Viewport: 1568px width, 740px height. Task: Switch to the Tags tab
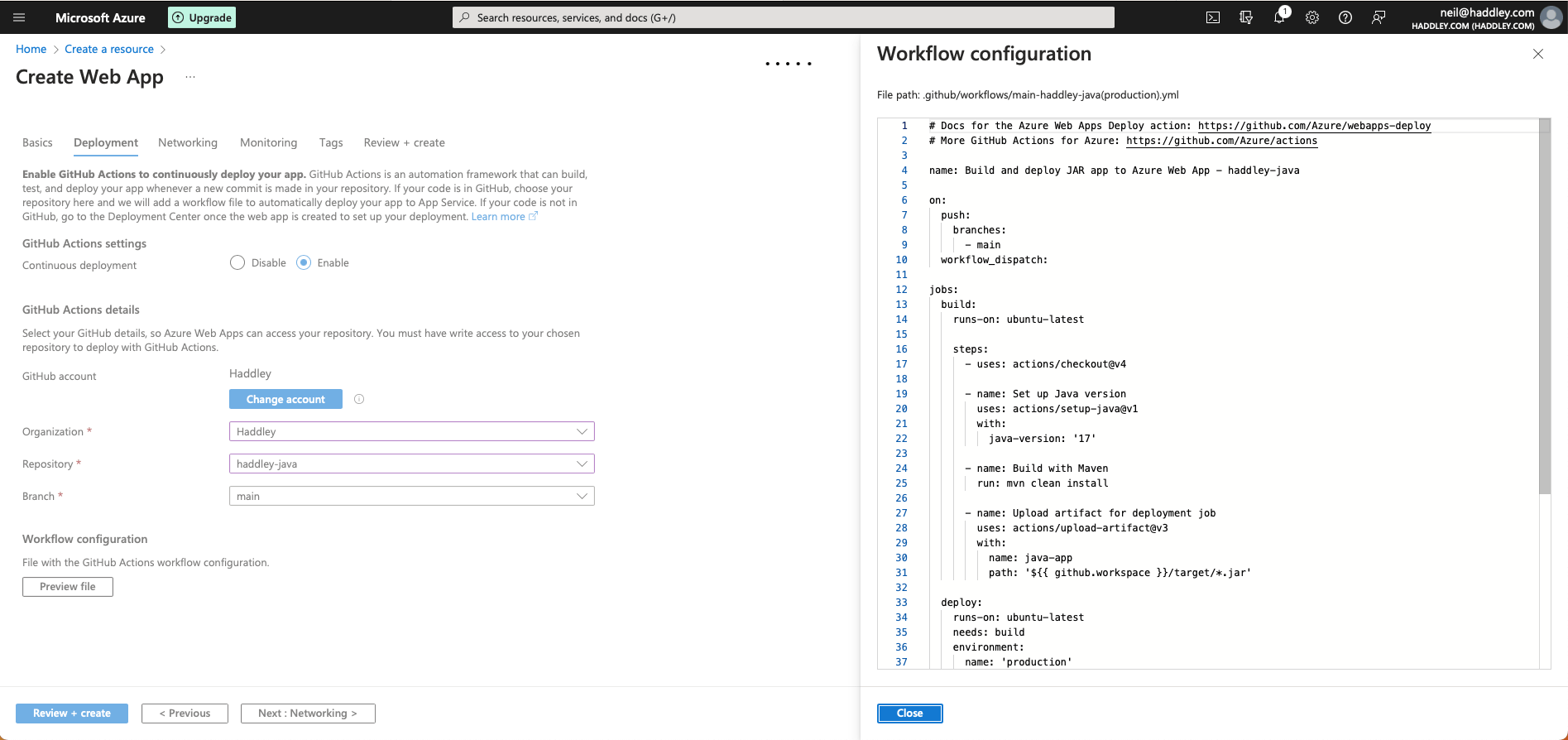click(x=331, y=142)
